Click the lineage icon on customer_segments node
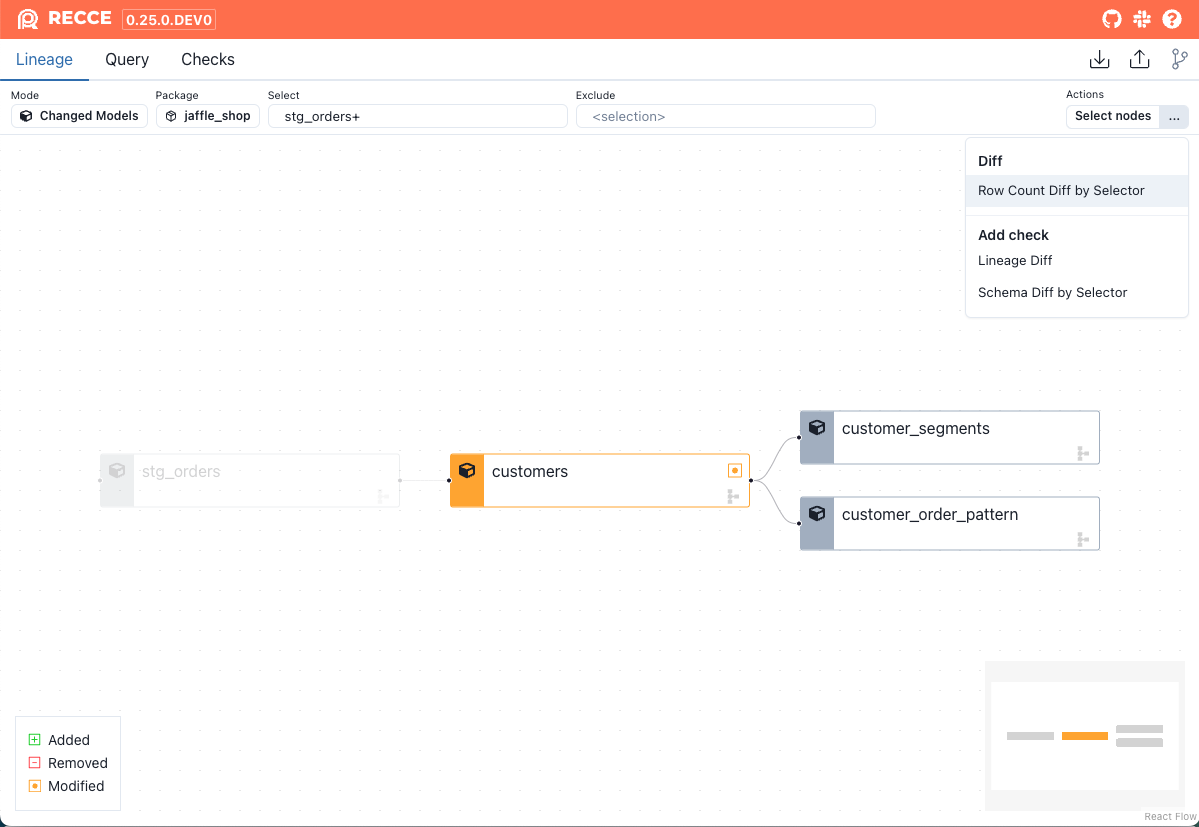This screenshot has height=827, width=1199. click(1083, 453)
